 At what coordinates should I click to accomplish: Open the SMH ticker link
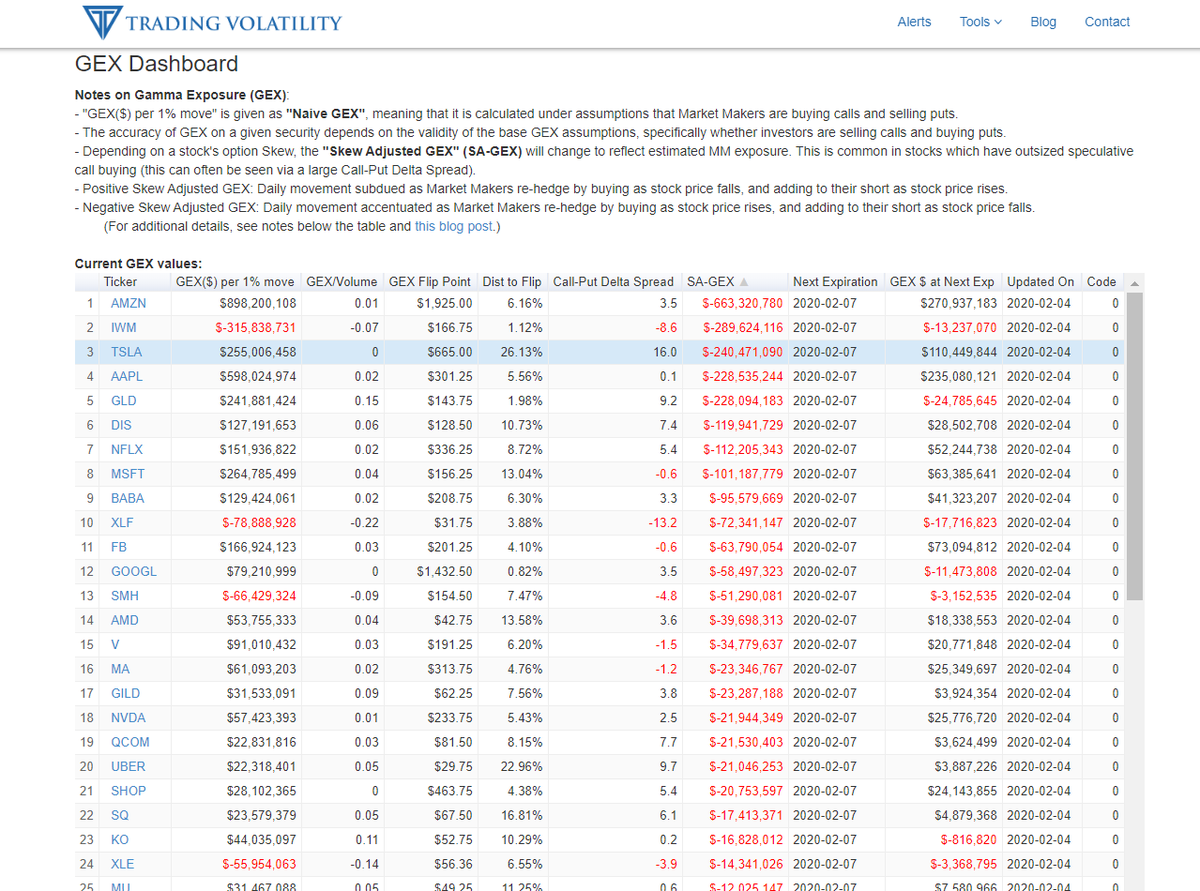tap(125, 595)
